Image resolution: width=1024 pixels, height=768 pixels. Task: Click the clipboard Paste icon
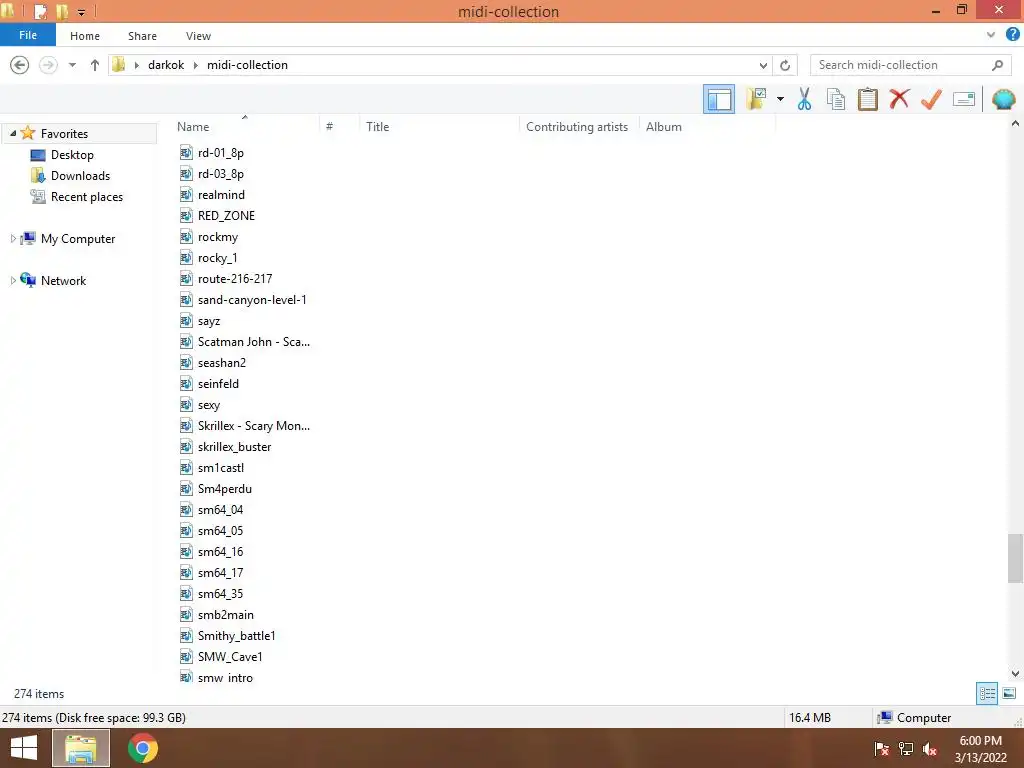click(867, 99)
